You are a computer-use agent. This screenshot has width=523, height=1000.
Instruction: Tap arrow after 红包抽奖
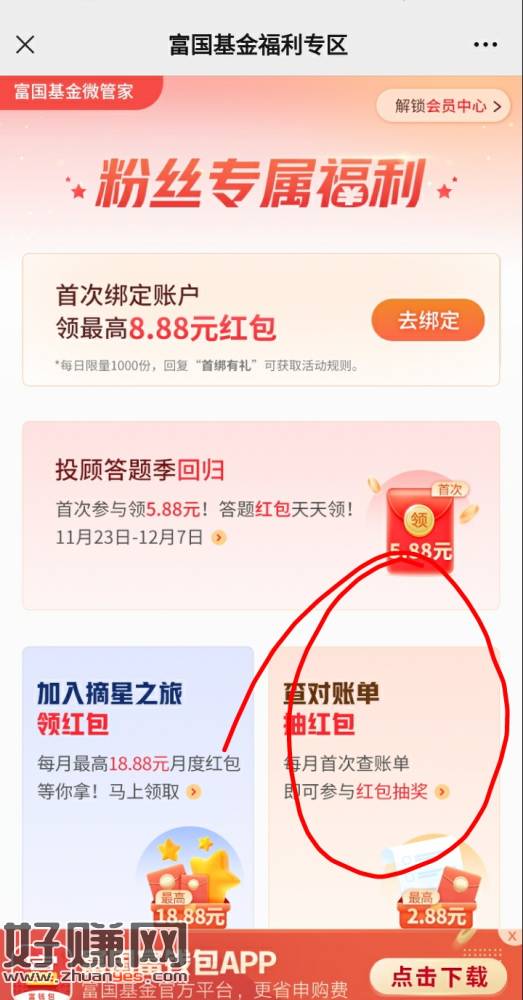tap(442, 792)
